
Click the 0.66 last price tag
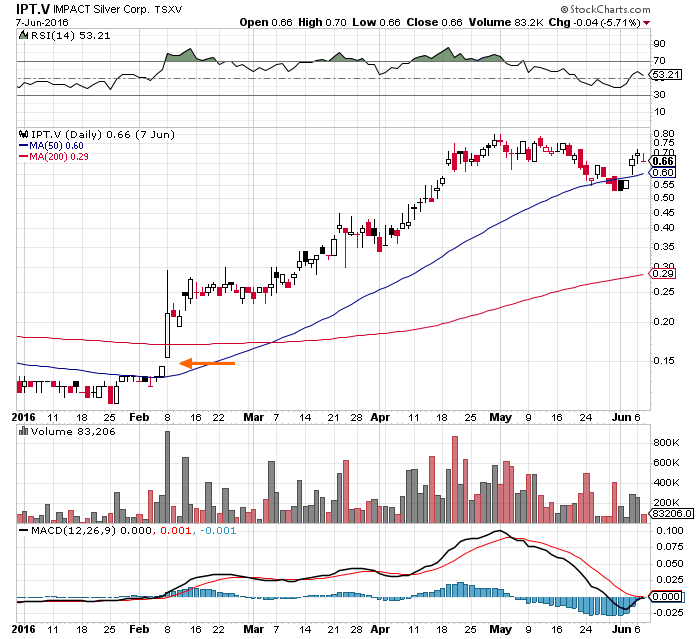pyautogui.click(x=663, y=161)
